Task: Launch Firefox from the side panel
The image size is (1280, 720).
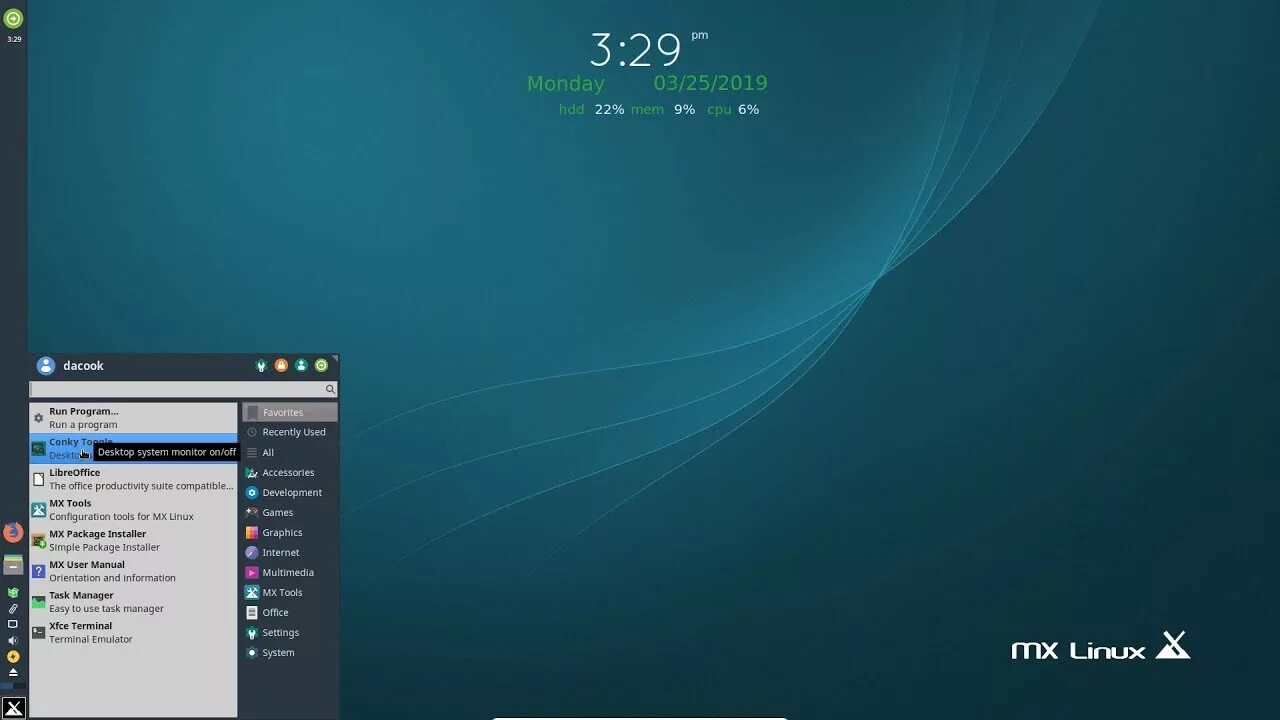Action: pyautogui.click(x=13, y=532)
